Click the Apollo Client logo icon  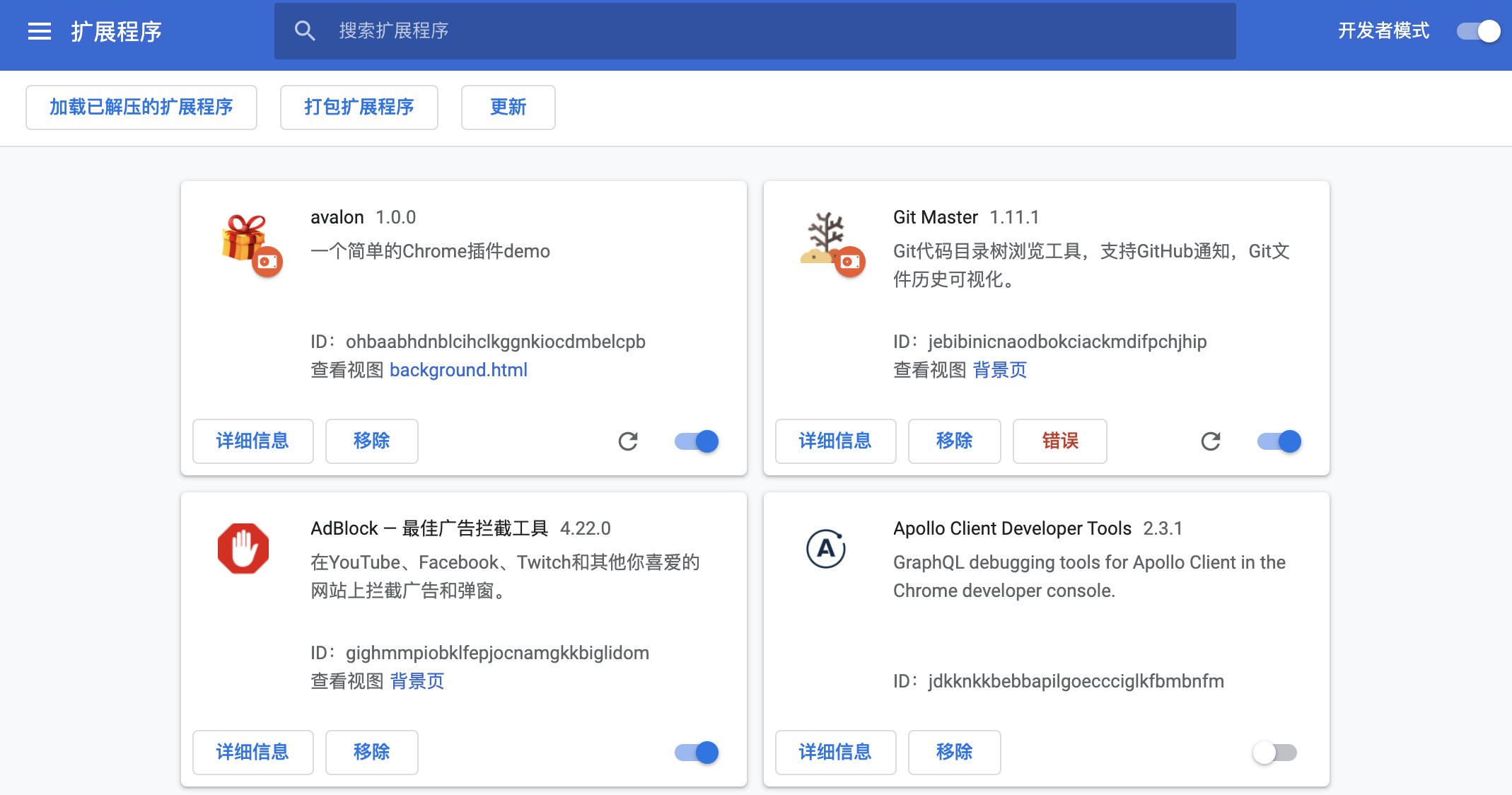(x=826, y=548)
